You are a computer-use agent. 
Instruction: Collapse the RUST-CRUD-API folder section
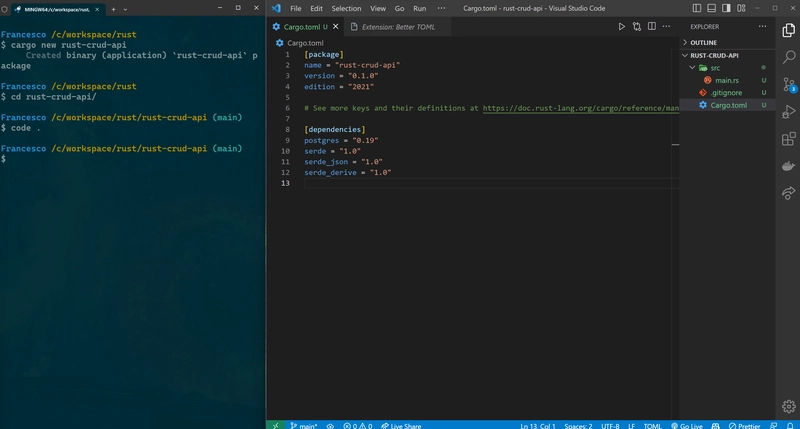pyautogui.click(x=728, y=55)
